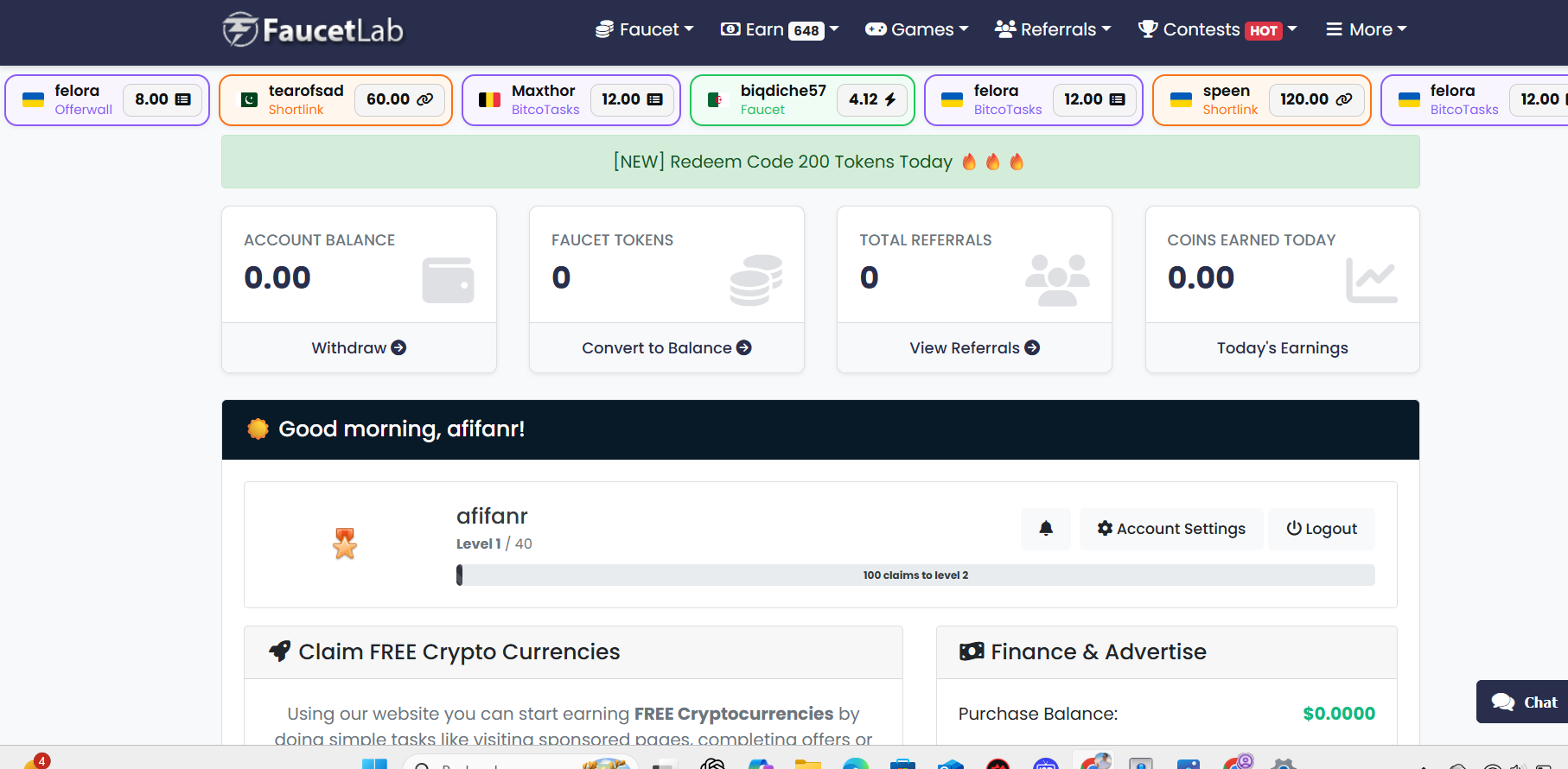Click the link icon beside 60.00
The height and width of the screenshot is (769, 1568).
[425, 99]
